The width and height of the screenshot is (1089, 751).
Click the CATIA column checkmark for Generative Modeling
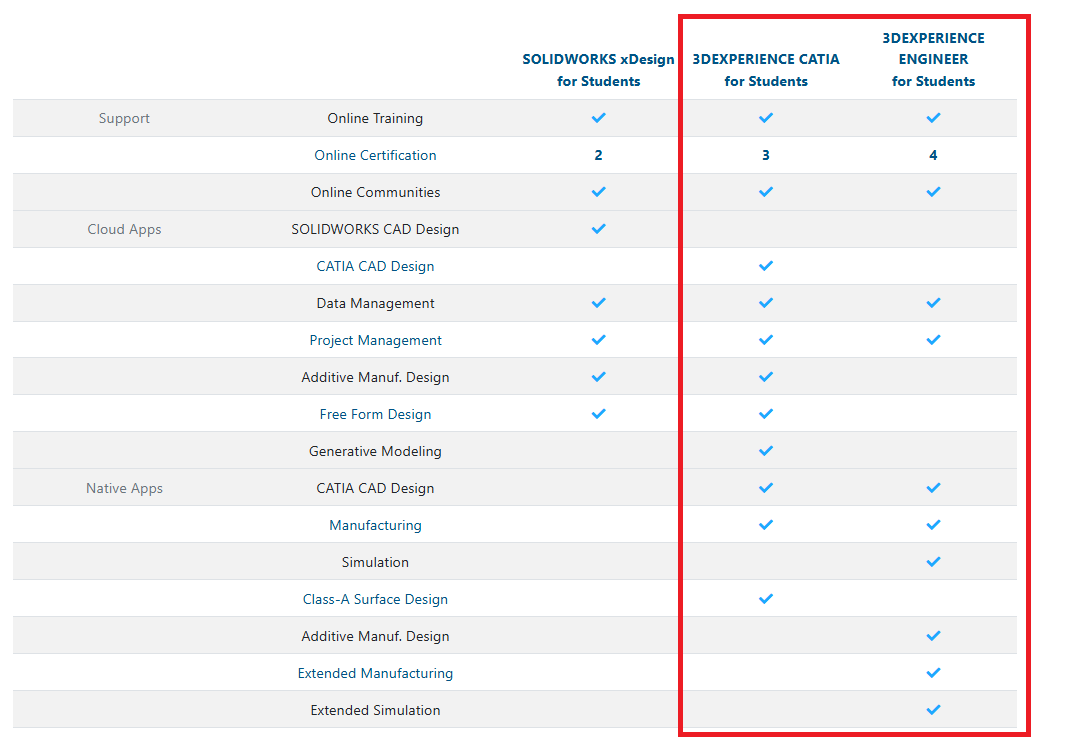pyautogui.click(x=766, y=451)
